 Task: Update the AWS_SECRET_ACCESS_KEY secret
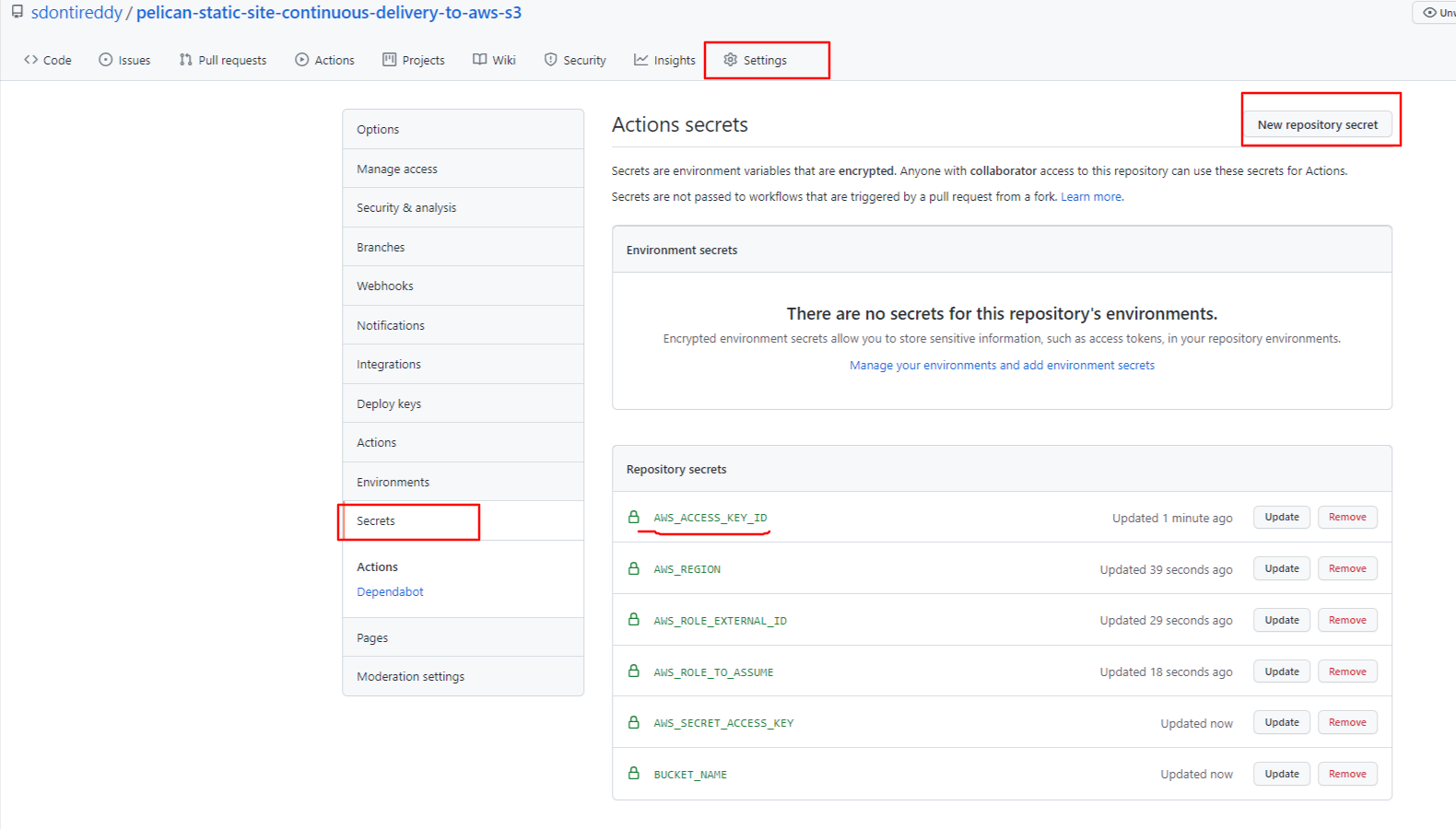(x=1282, y=723)
